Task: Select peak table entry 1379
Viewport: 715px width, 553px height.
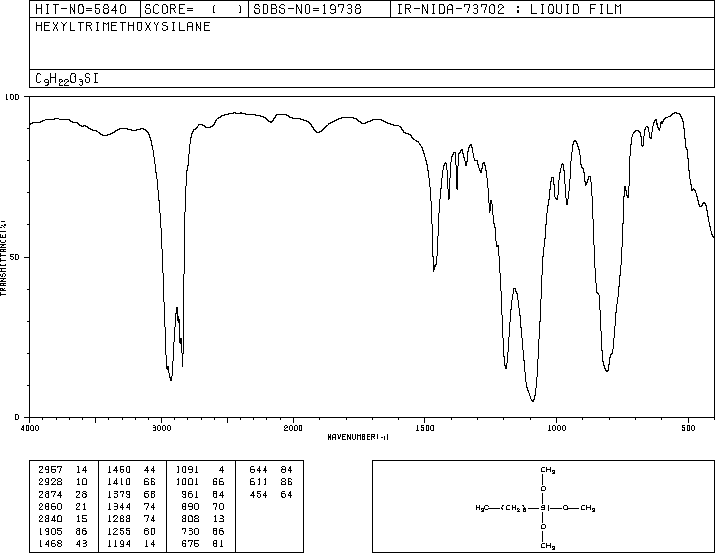Action: point(119,495)
